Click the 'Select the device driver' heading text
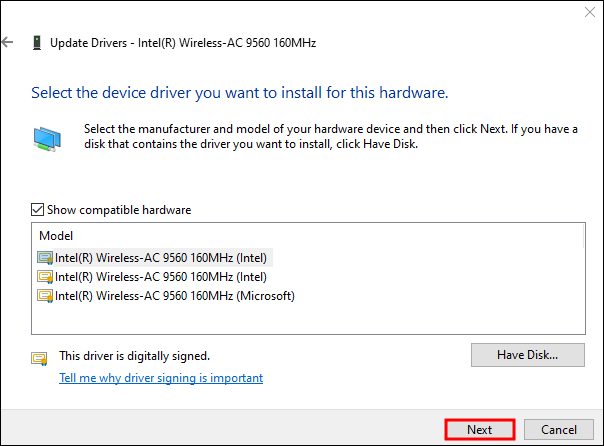The image size is (604, 446). [x=239, y=93]
